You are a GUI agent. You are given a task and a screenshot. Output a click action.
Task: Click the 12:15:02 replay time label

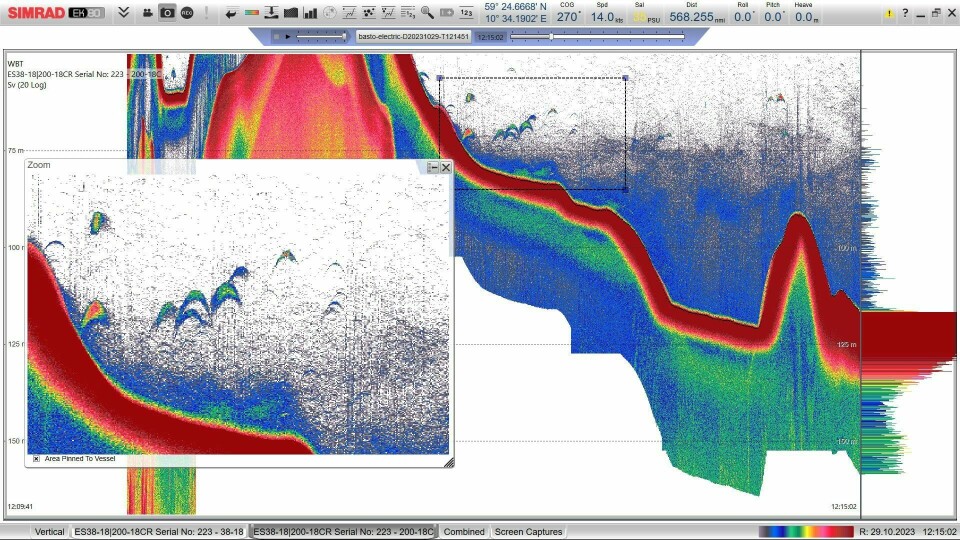490,37
